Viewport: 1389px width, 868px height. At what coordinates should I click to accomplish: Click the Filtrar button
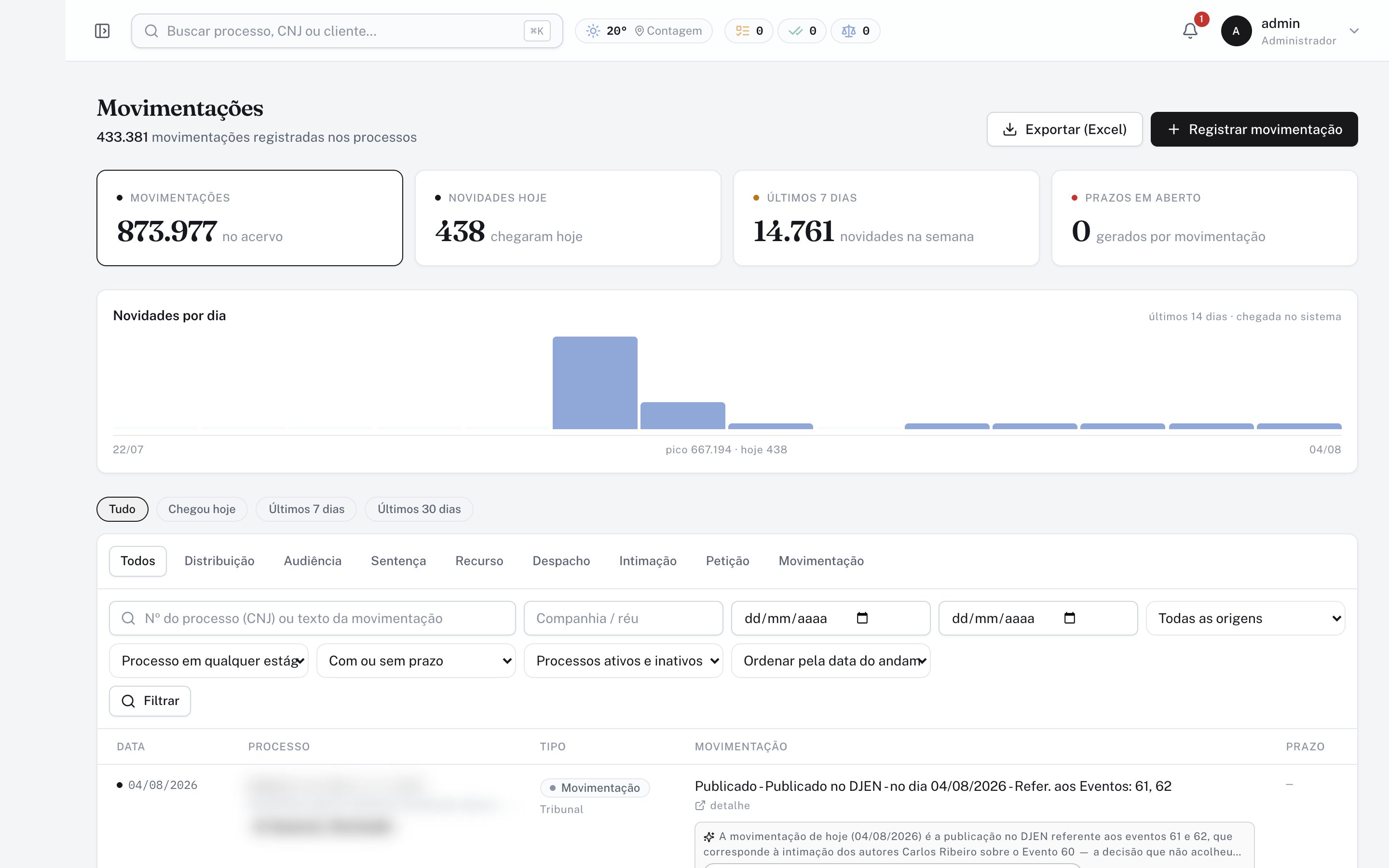(x=150, y=701)
